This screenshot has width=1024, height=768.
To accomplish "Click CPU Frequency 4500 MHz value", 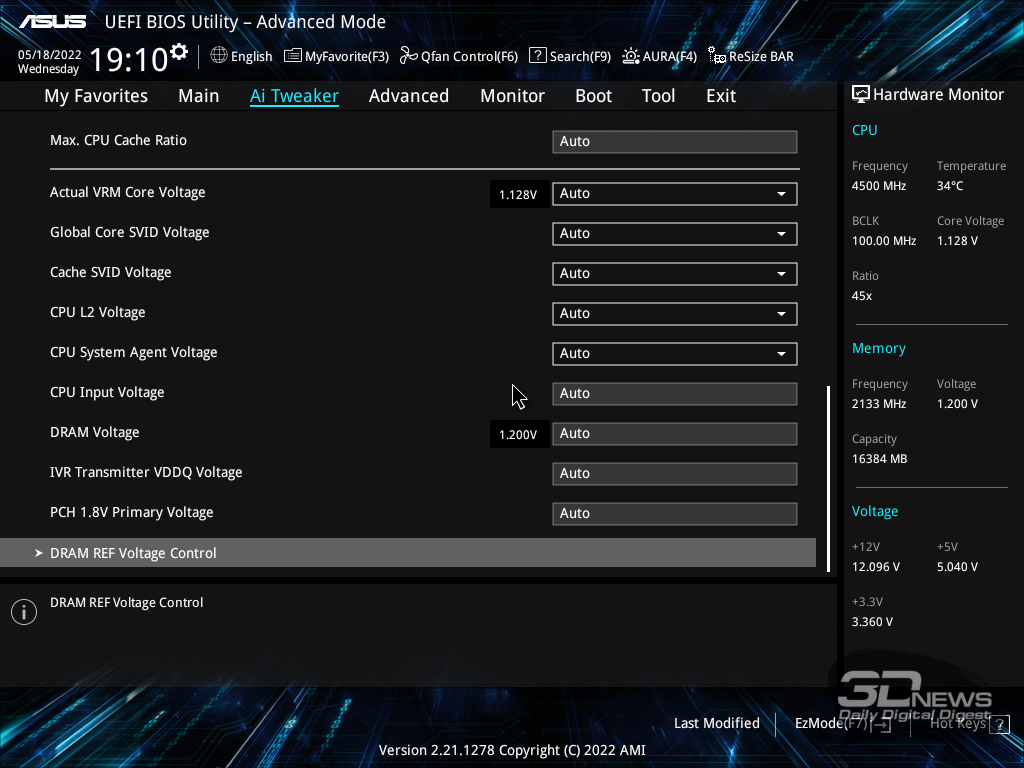I will [878, 185].
